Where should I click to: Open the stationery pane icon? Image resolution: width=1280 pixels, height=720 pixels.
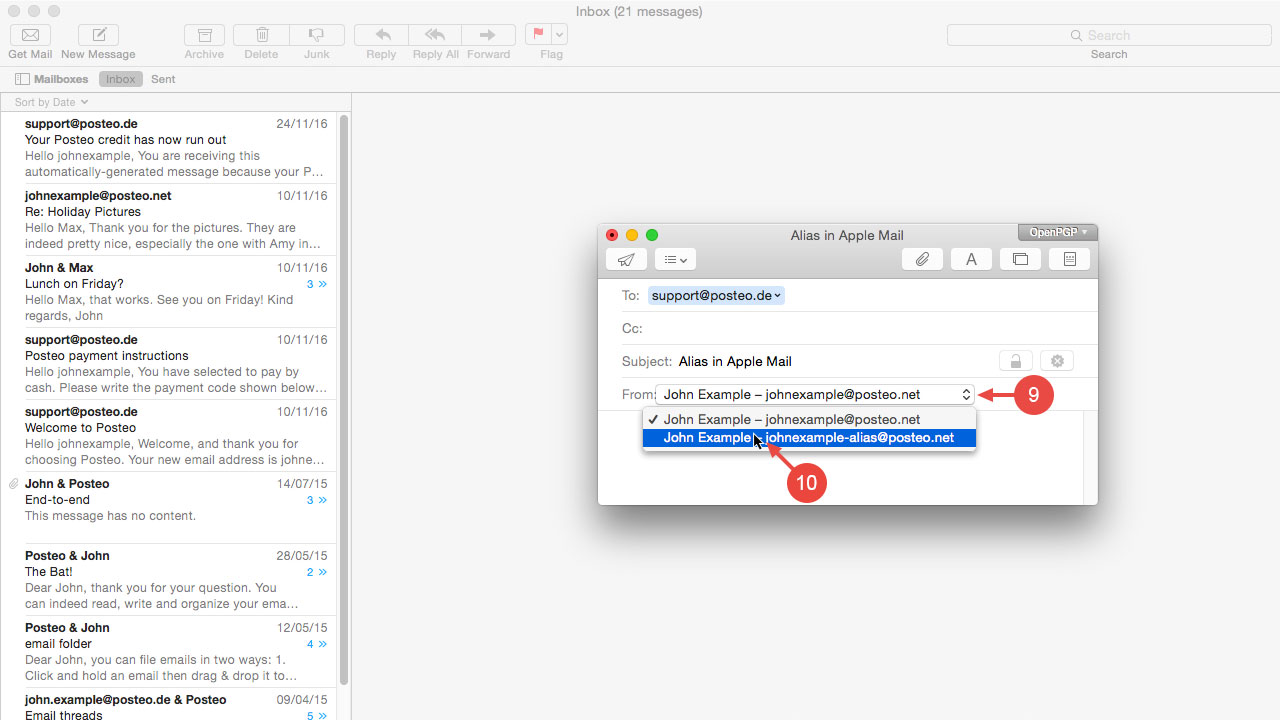1069,259
